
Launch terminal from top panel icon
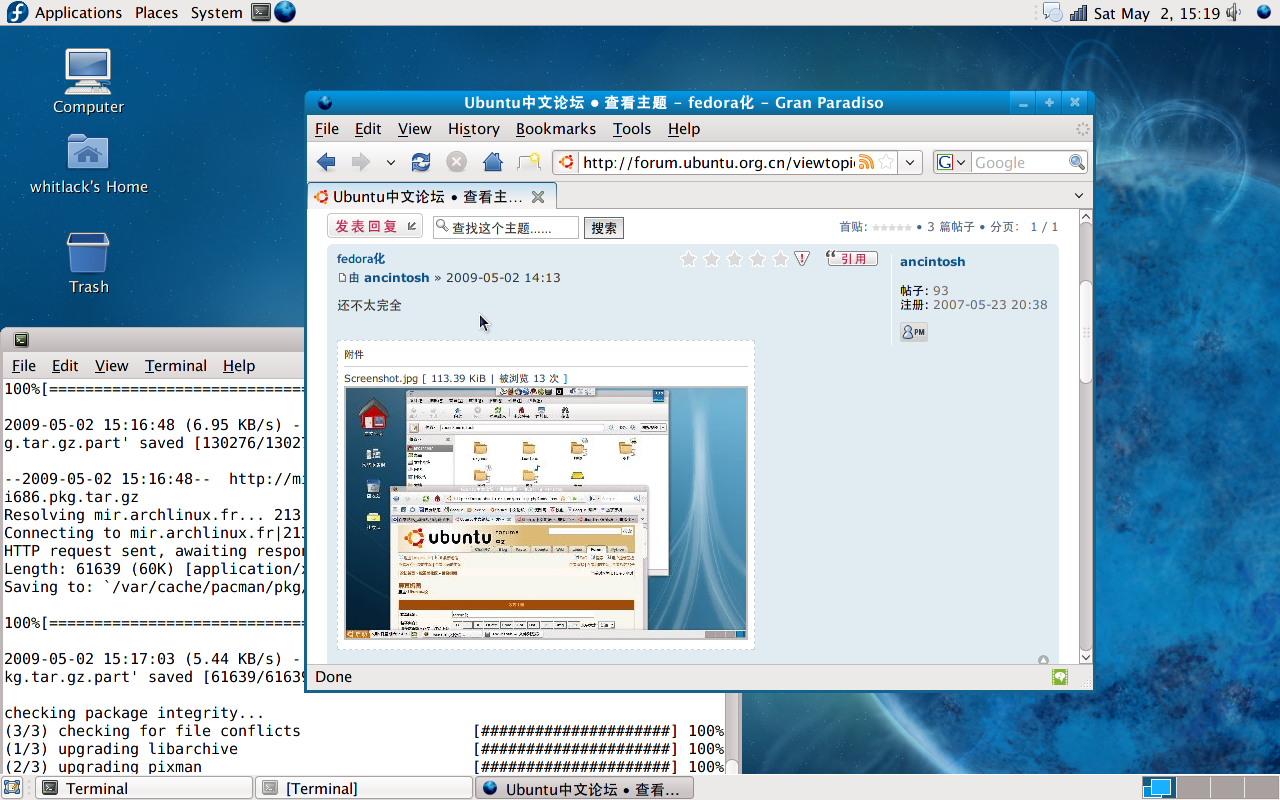pyautogui.click(x=260, y=12)
